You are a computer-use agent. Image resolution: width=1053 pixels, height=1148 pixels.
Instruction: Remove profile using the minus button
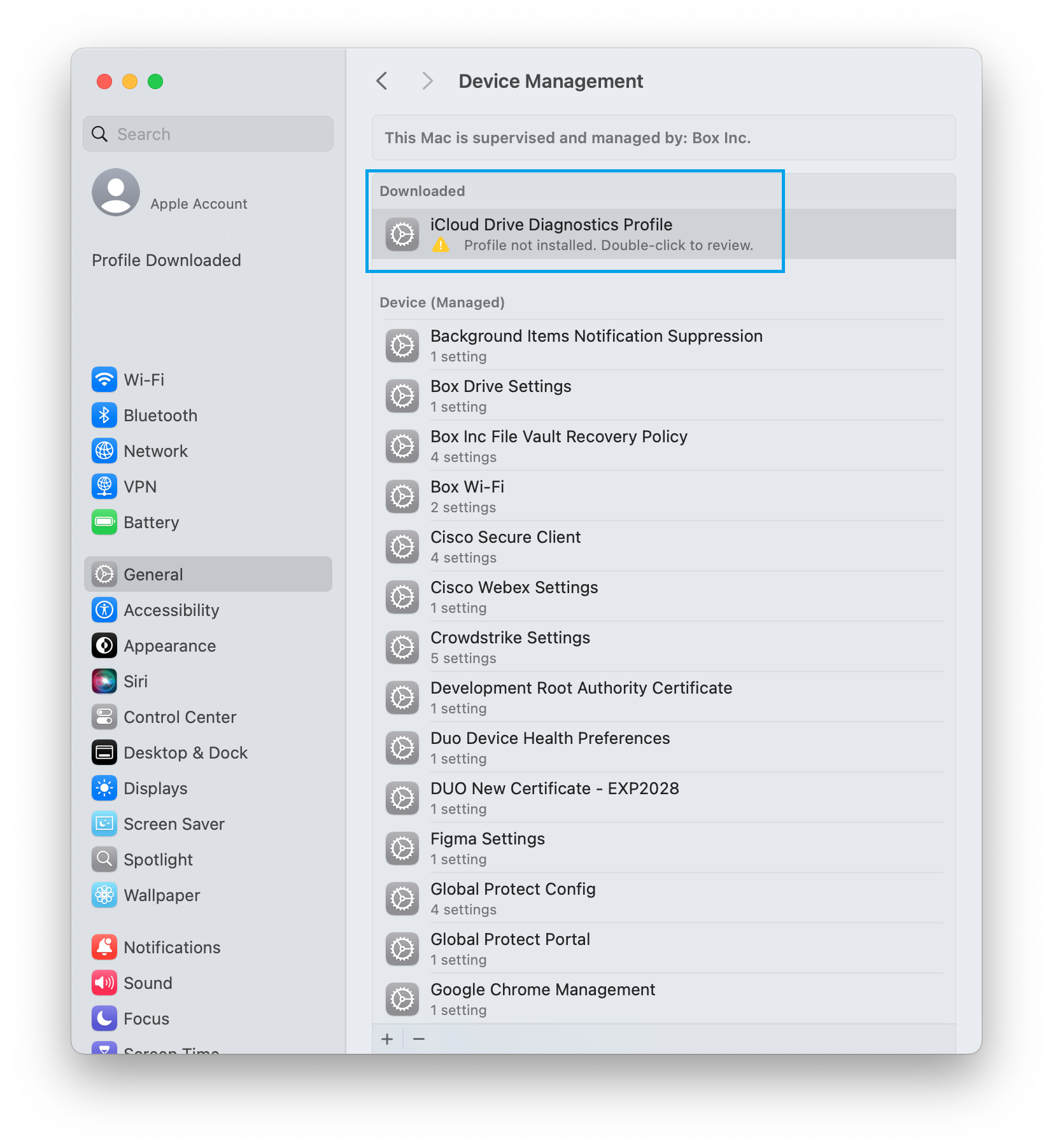click(419, 1039)
